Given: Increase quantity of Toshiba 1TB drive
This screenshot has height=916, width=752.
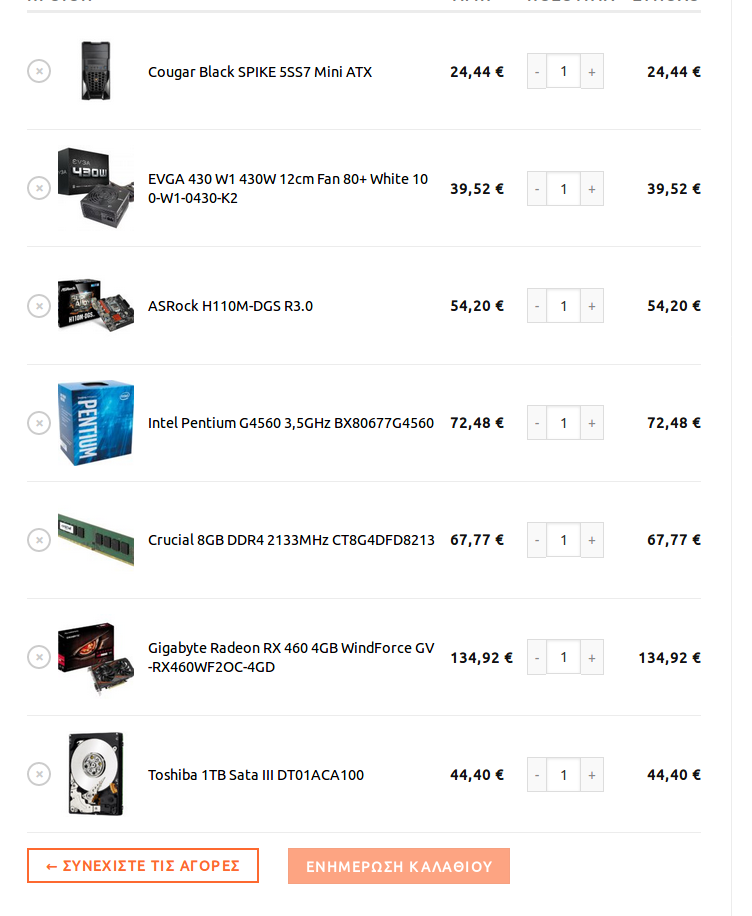Looking at the screenshot, I should 592,775.
